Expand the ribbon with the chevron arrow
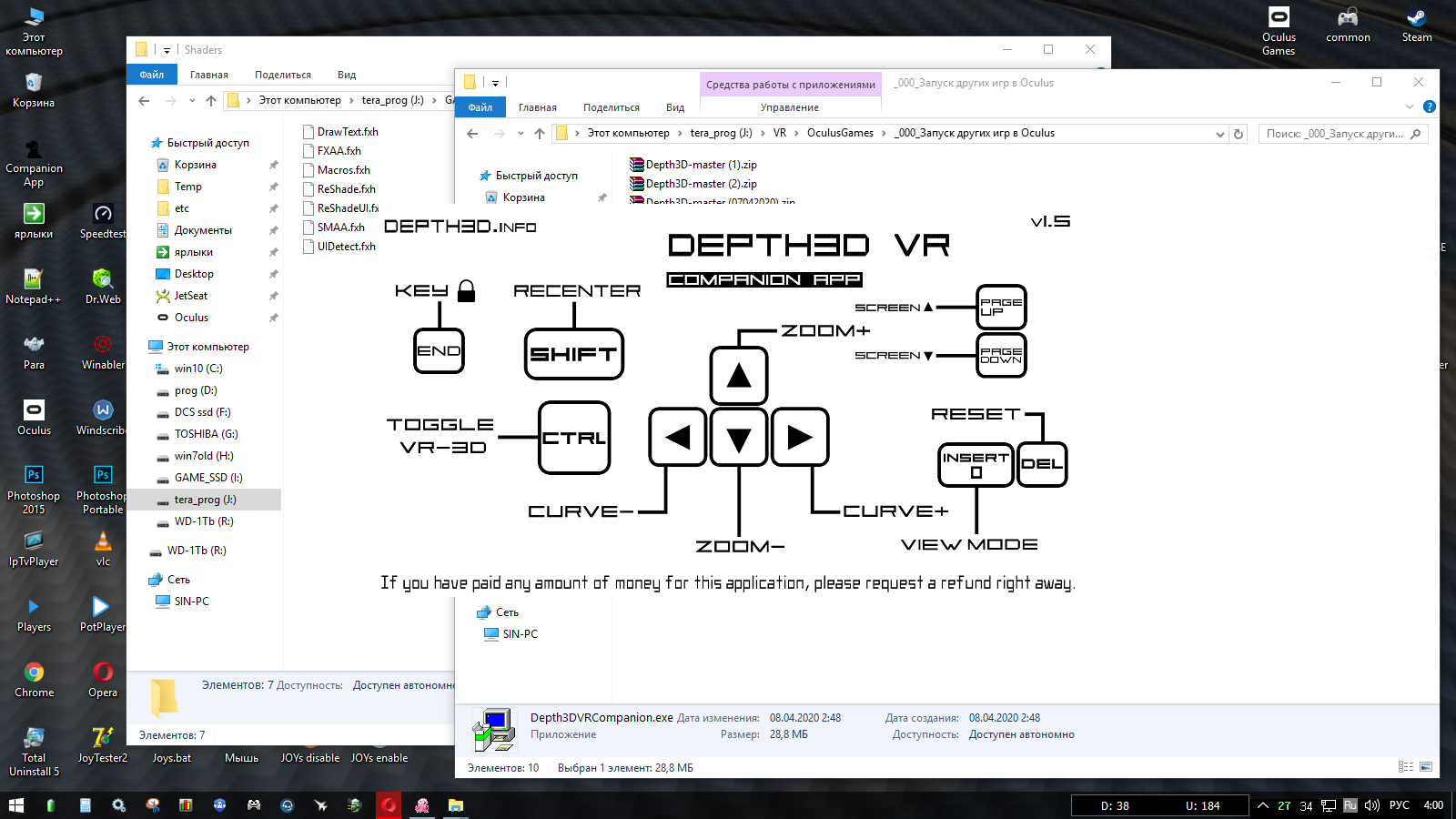This screenshot has height=819, width=1456. point(1410,106)
